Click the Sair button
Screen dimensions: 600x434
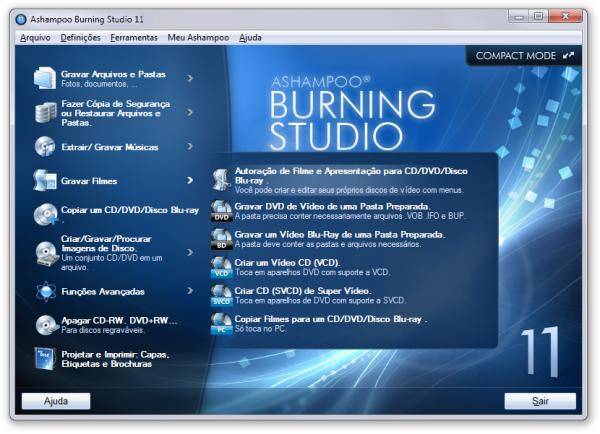click(x=540, y=401)
